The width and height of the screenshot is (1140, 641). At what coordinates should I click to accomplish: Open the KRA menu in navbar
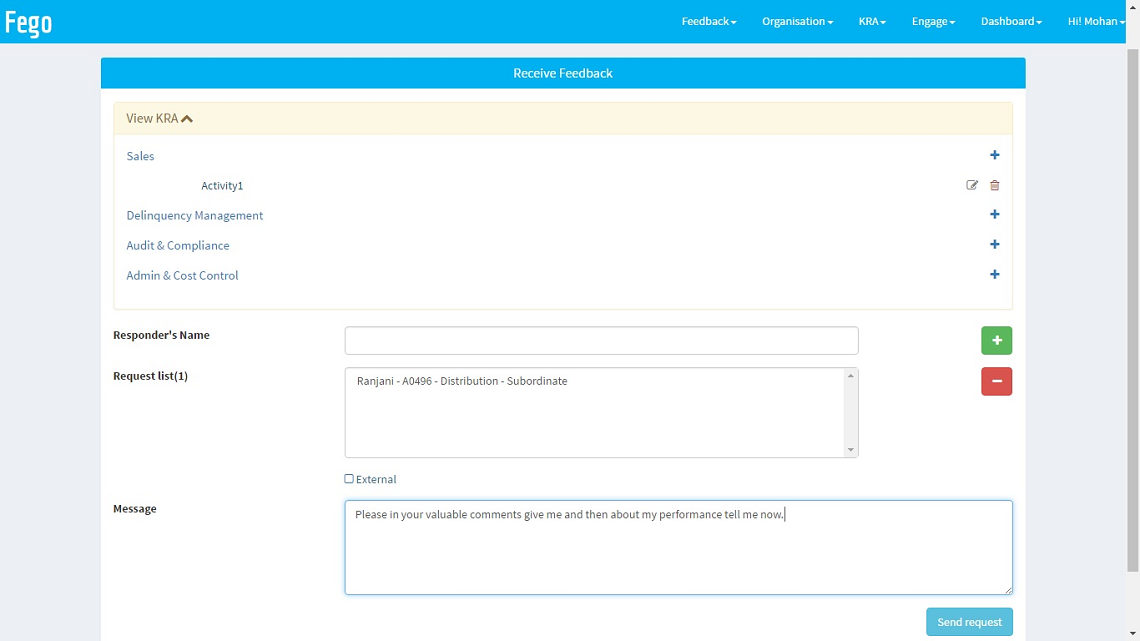(872, 21)
